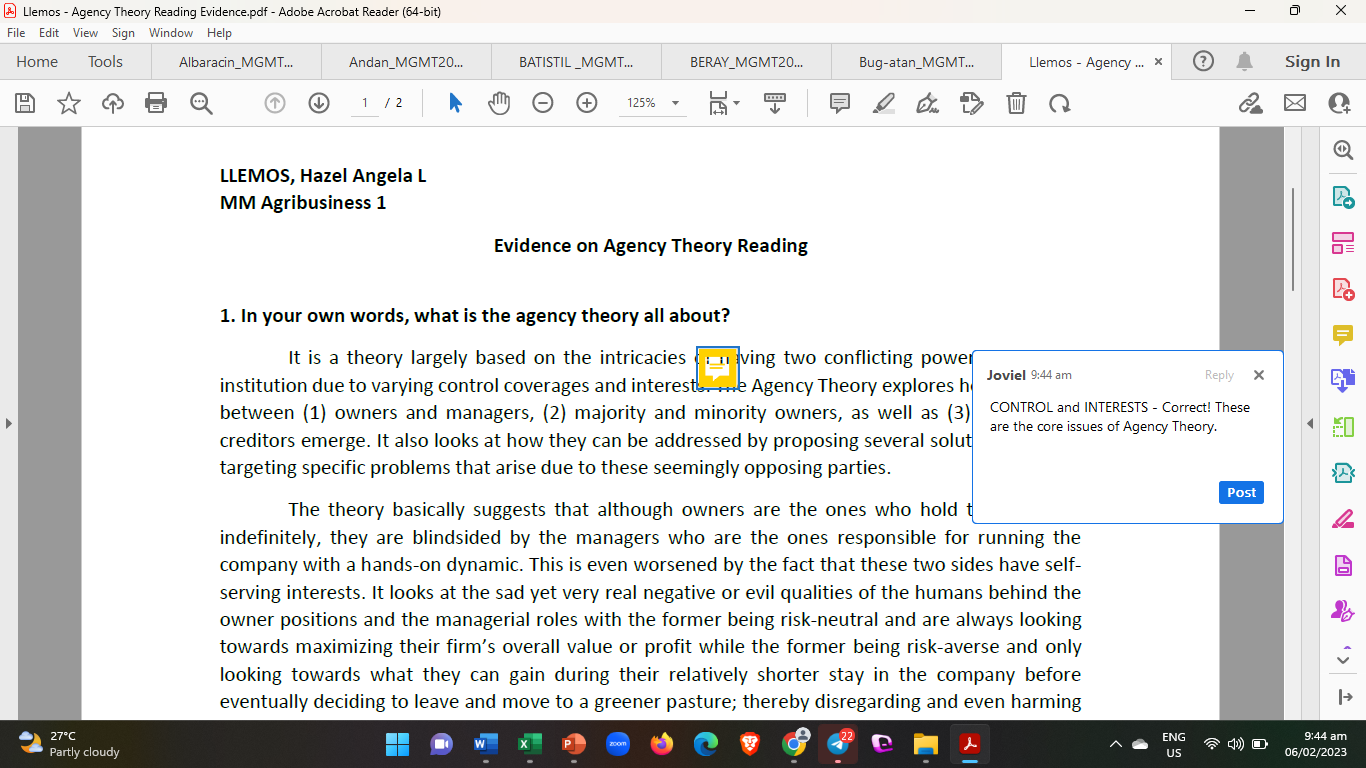Screen dimensions: 1366x768
Task: Select the highlight text pen tool
Action: (x=883, y=103)
